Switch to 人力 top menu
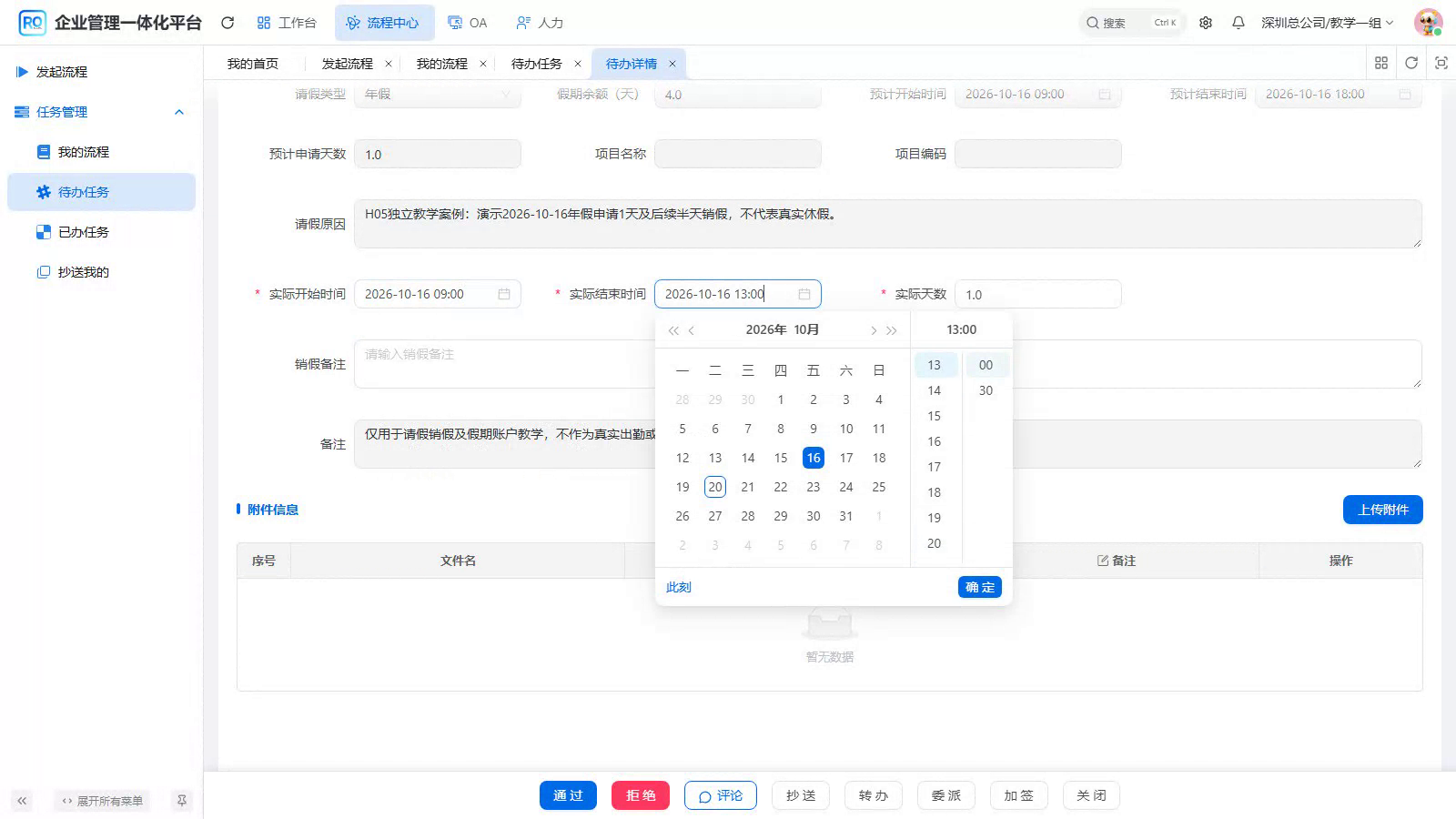Viewport: 1456px width, 819px height. click(540, 23)
